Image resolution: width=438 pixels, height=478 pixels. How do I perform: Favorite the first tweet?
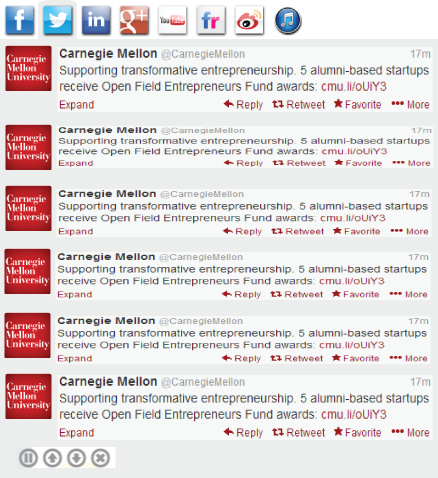click(357, 105)
